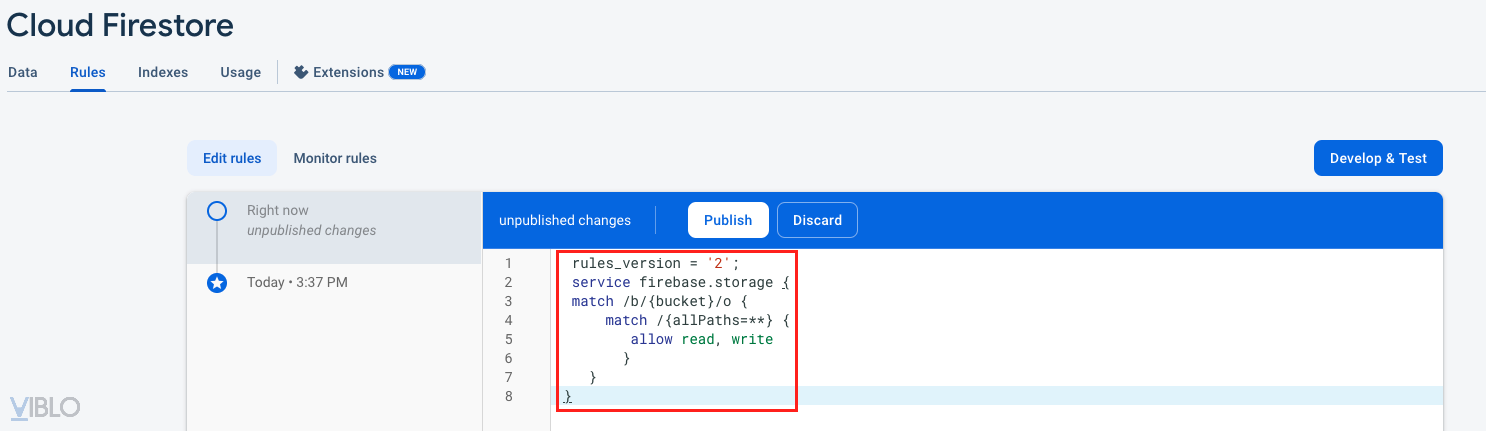
Task: Click the NEW badge beside Extensions
Action: tap(407, 72)
